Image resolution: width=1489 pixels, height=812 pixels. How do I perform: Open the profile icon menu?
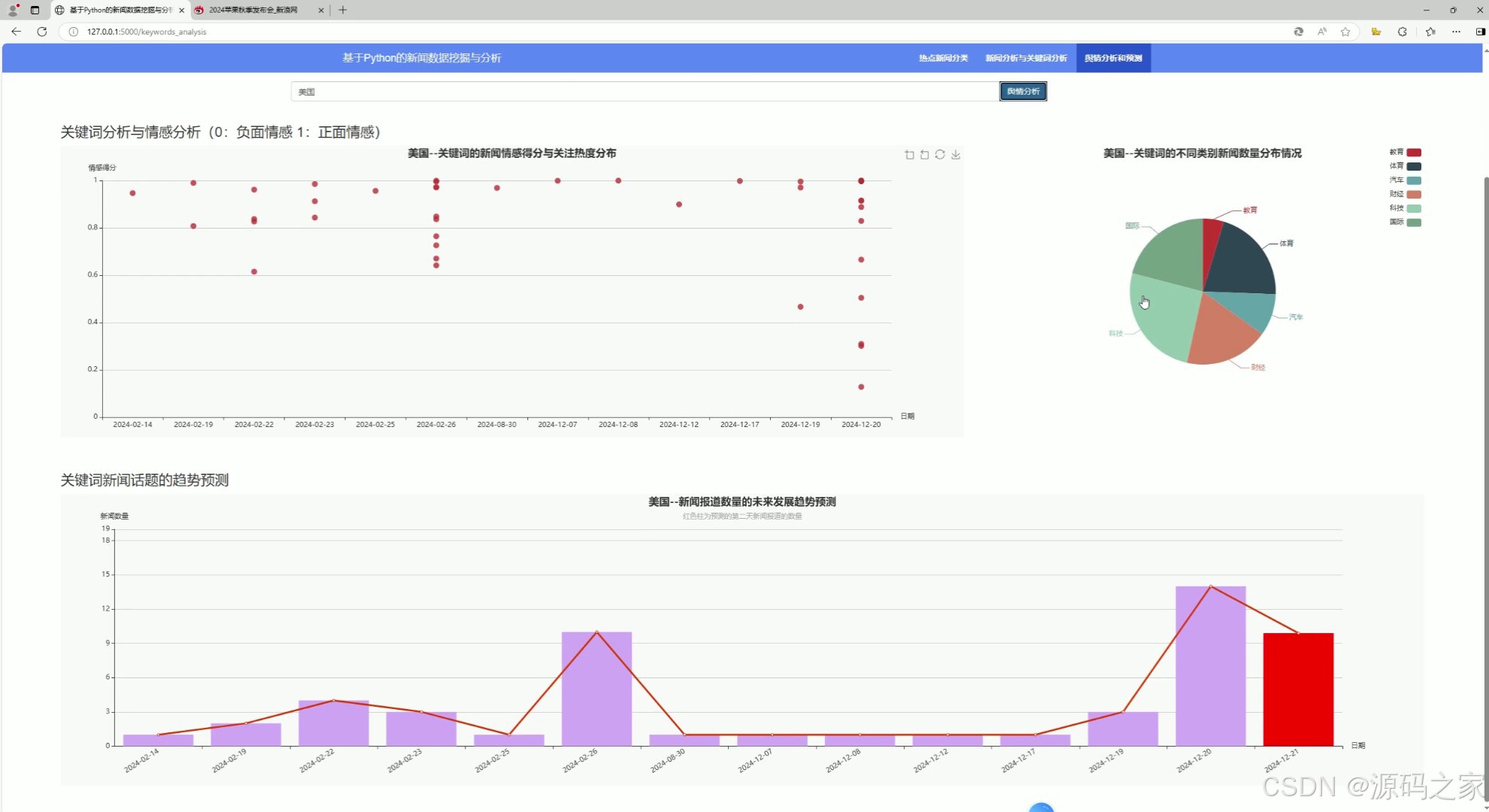coord(13,10)
